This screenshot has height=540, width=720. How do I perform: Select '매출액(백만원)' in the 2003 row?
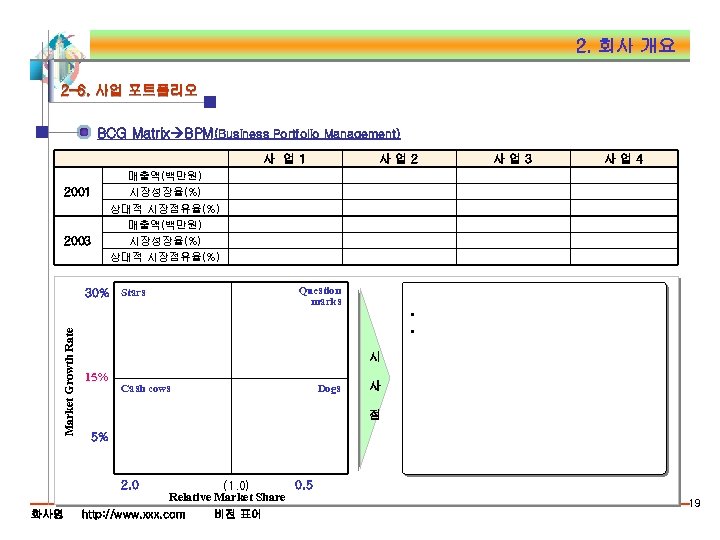165,225
